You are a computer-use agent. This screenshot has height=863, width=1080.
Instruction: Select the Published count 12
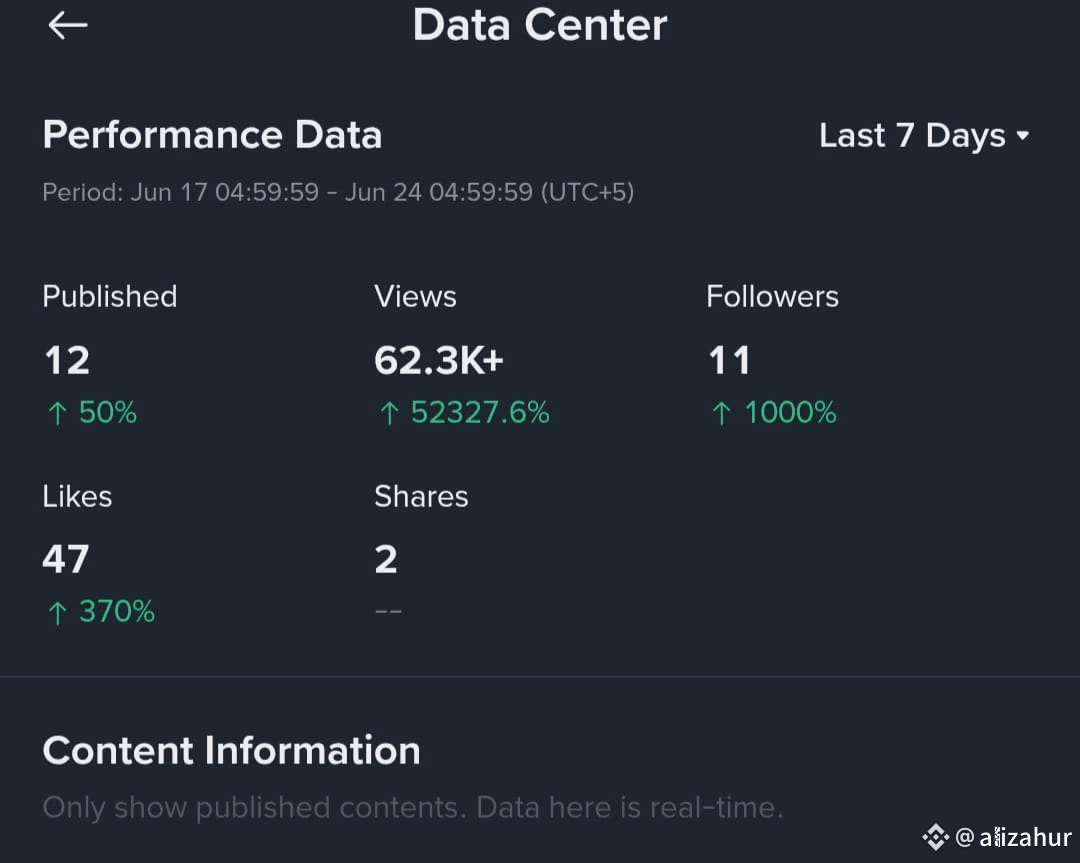pos(67,360)
